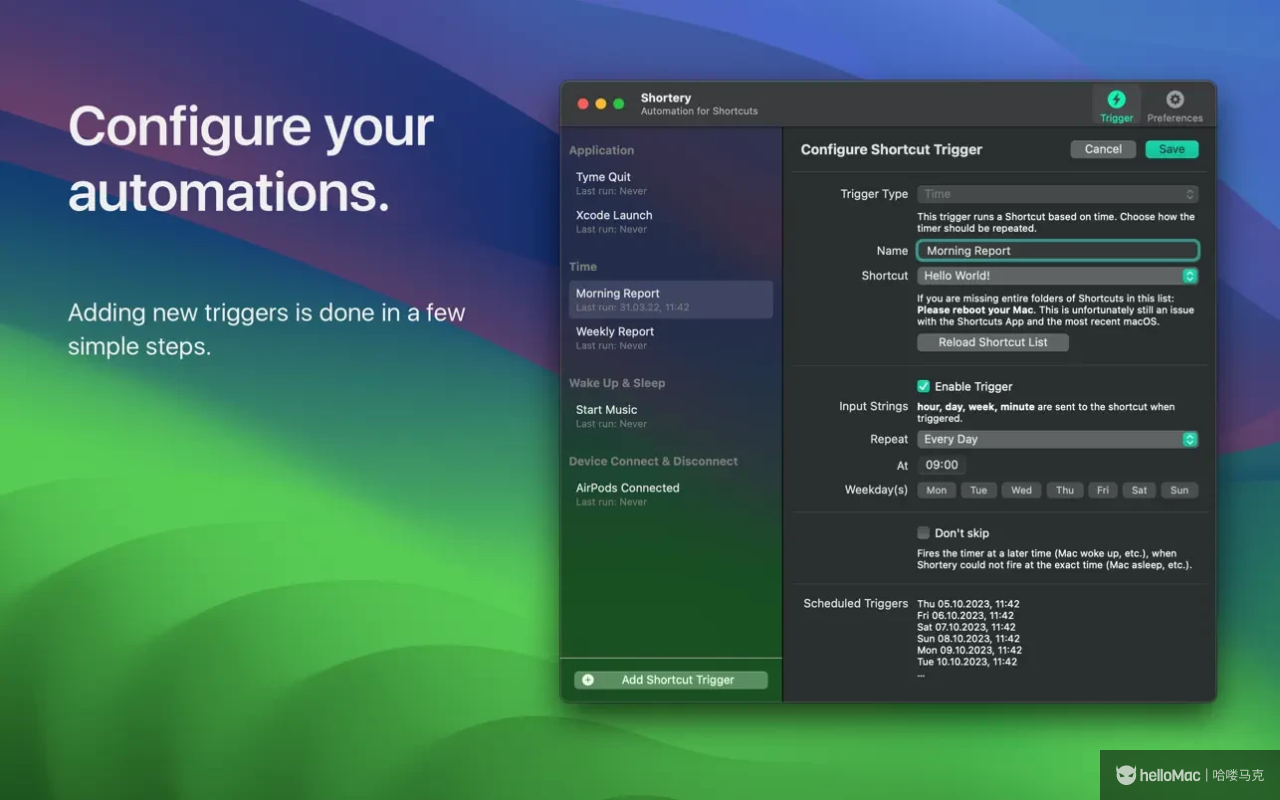Toggle the Tue weekday button
The image size is (1280, 800).
[979, 490]
